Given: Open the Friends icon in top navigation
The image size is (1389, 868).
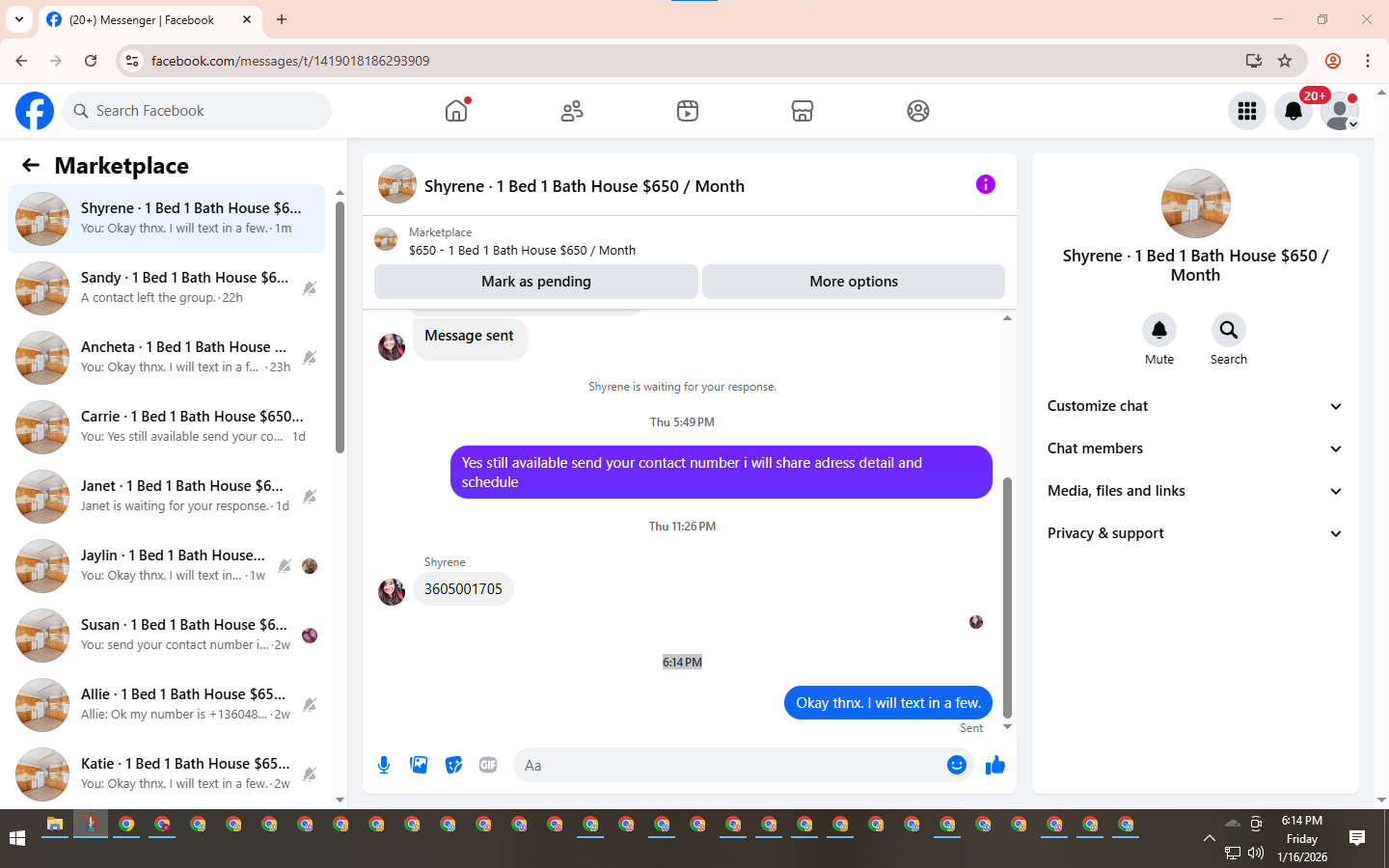Looking at the screenshot, I should [x=572, y=111].
